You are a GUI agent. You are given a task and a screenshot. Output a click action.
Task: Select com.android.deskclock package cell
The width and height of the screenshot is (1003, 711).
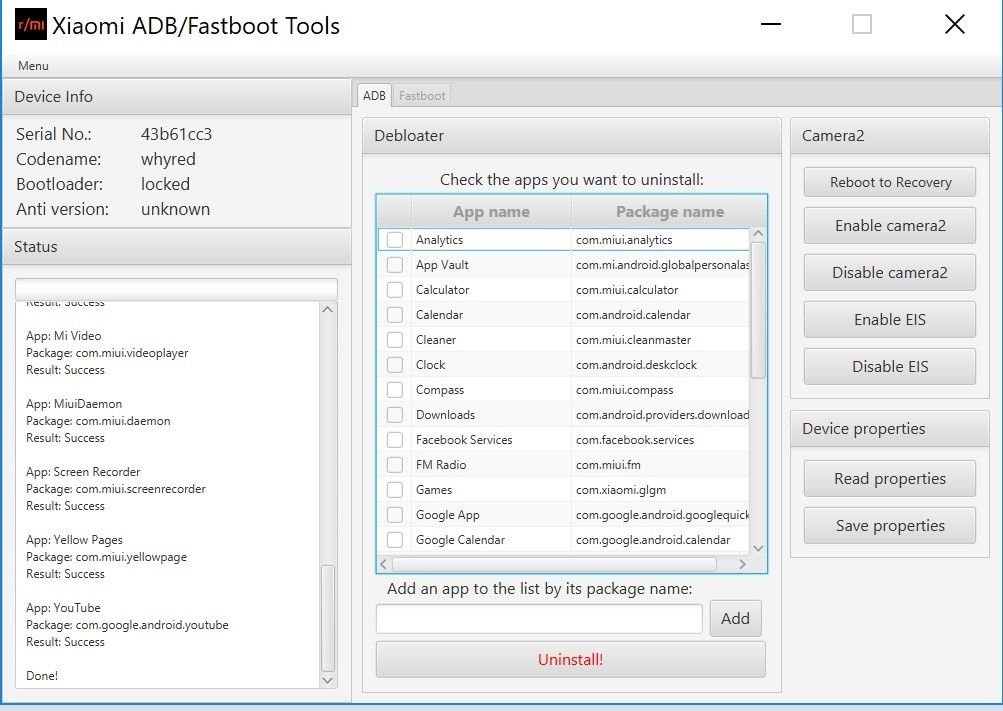tap(660, 364)
